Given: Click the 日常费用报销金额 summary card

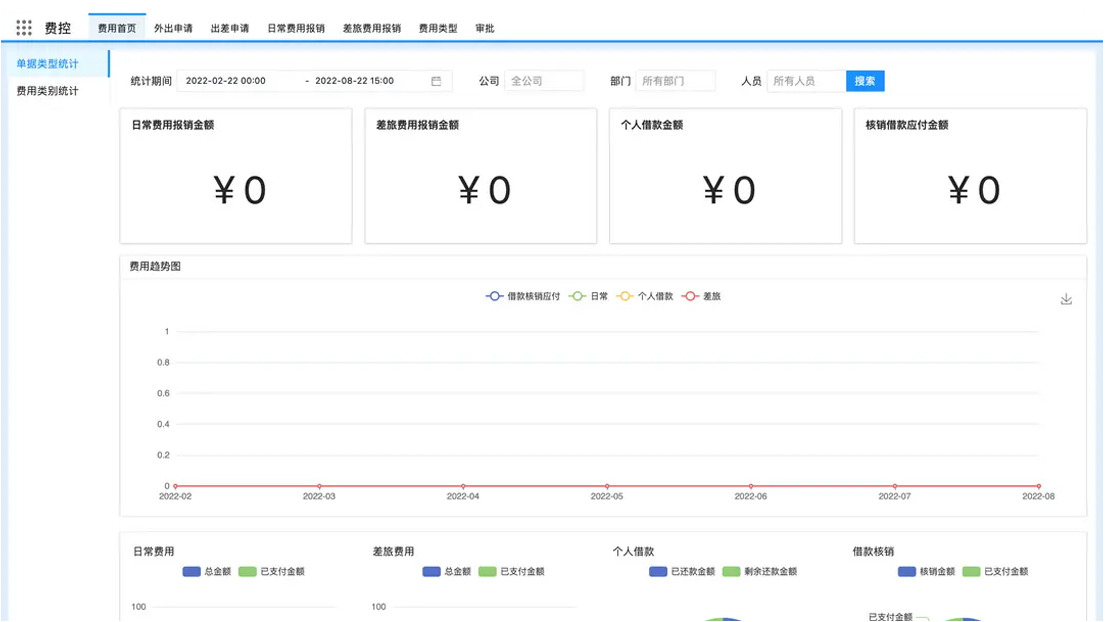Looking at the screenshot, I should (x=235, y=176).
